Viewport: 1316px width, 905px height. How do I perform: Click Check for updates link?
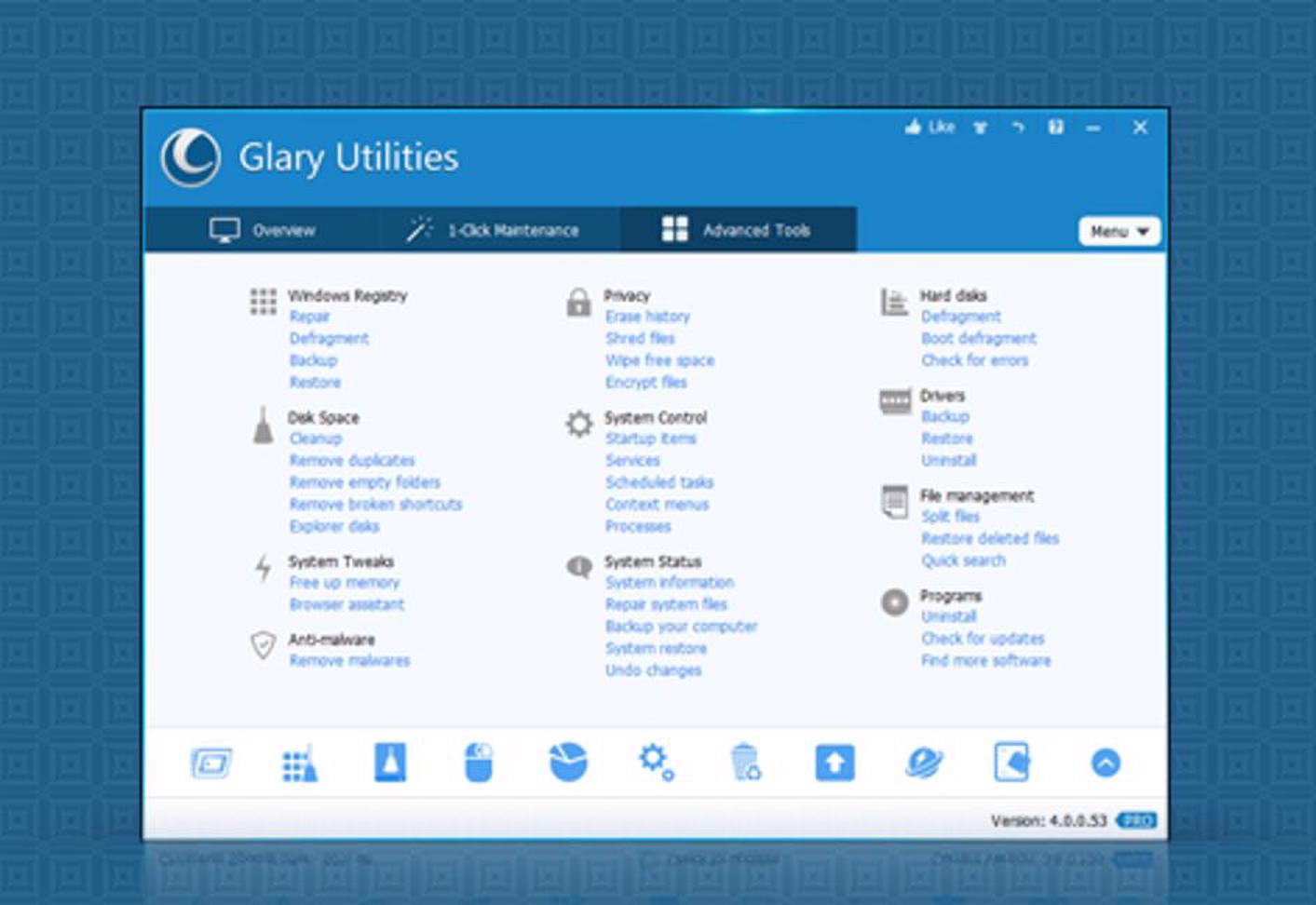(x=983, y=639)
